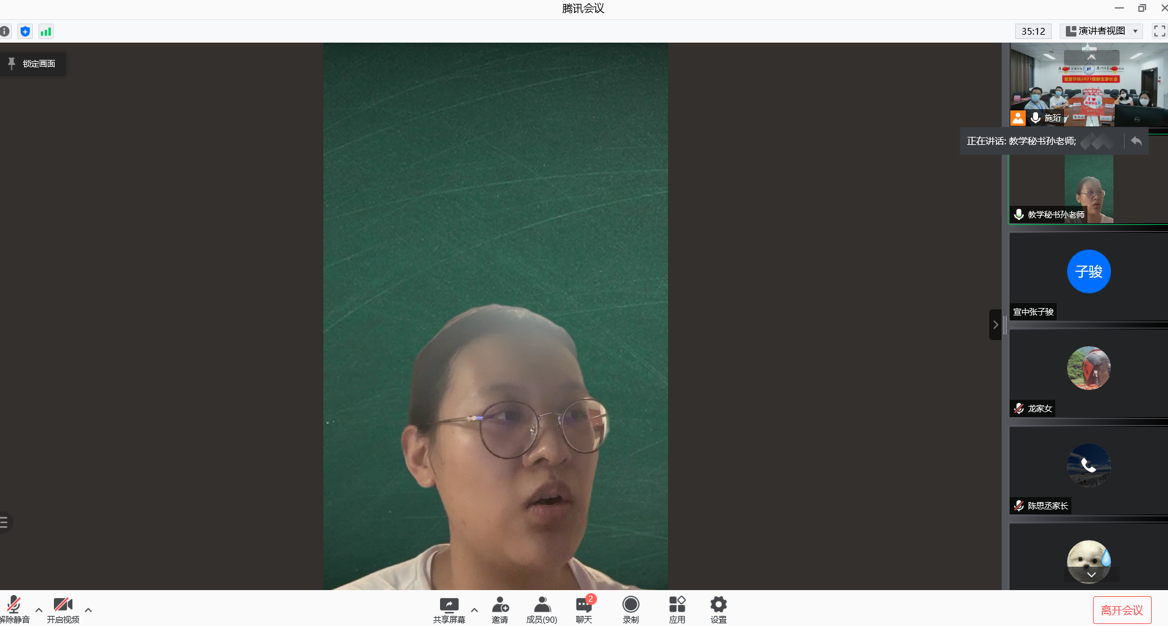Expand audio options arrow beside microphone

click(39, 610)
